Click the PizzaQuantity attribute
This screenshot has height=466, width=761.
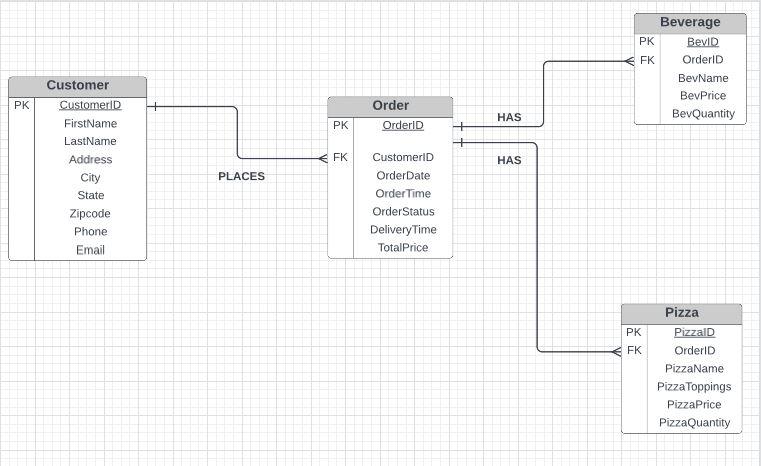pos(695,422)
